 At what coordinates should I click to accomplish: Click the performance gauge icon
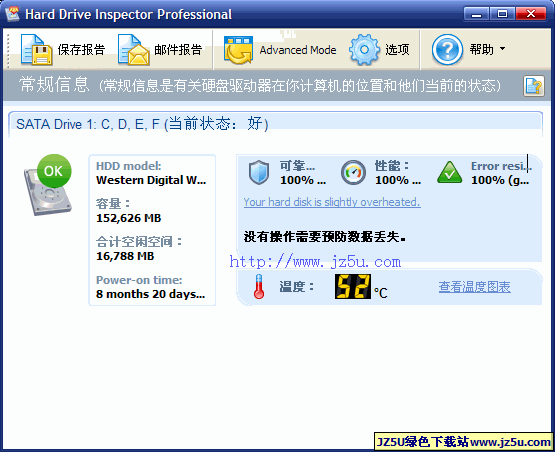point(353,172)
